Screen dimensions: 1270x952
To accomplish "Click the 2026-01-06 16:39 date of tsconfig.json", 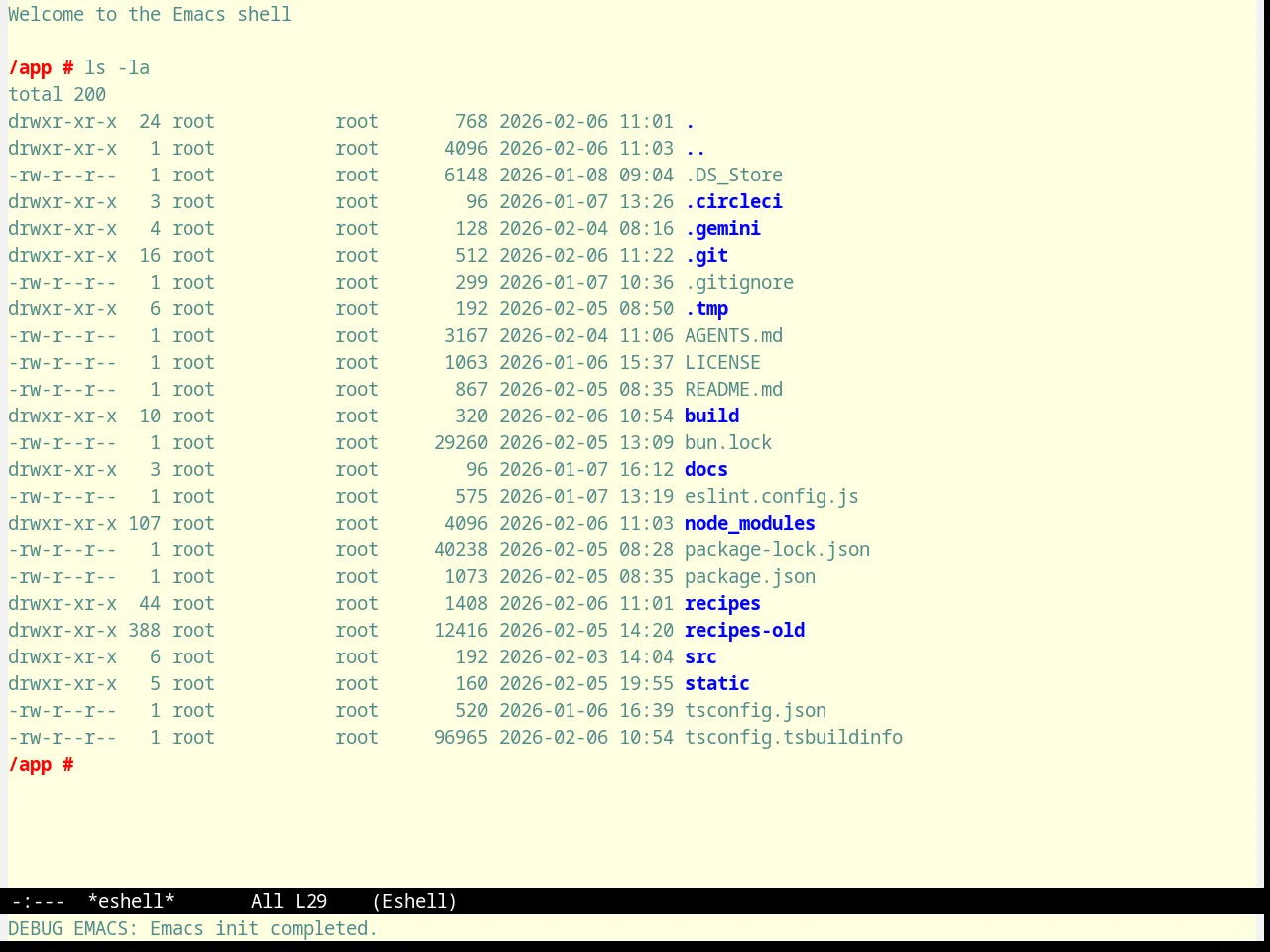I will (586, 711).
